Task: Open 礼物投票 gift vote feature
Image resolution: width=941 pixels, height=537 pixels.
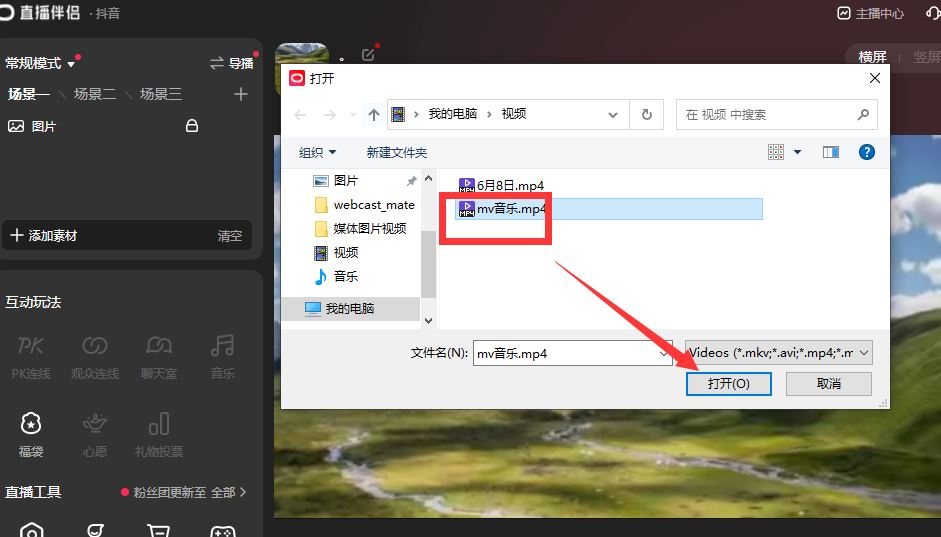Action: (158, 435)
